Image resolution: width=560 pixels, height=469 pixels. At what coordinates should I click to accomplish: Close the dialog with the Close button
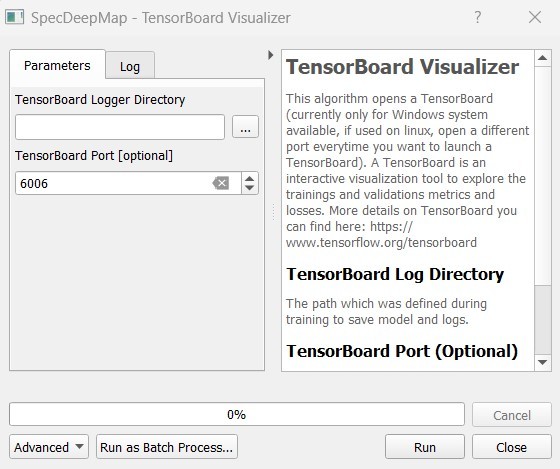(511, 447)
